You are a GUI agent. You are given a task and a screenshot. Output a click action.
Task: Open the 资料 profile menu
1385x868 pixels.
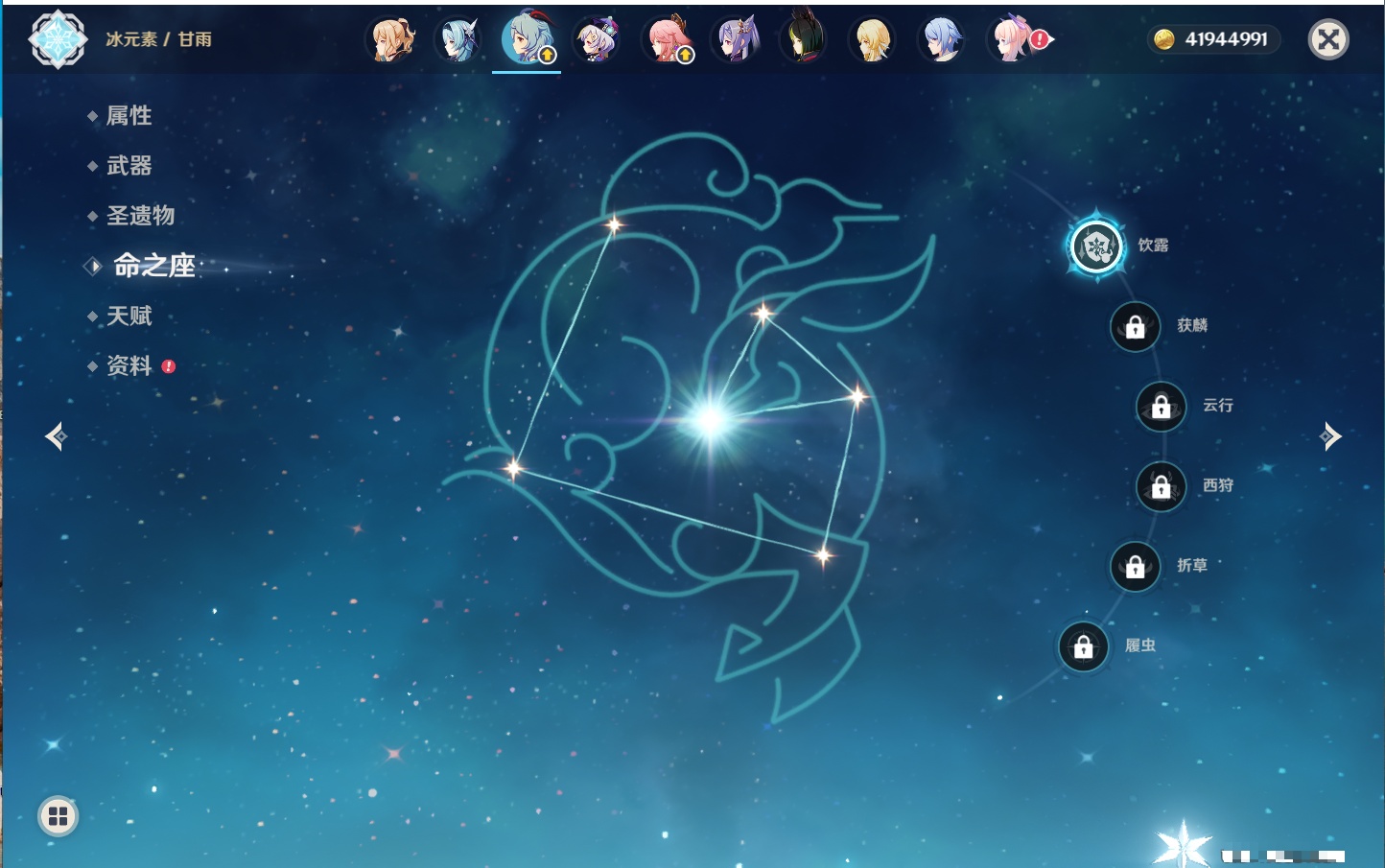(129, 365)
